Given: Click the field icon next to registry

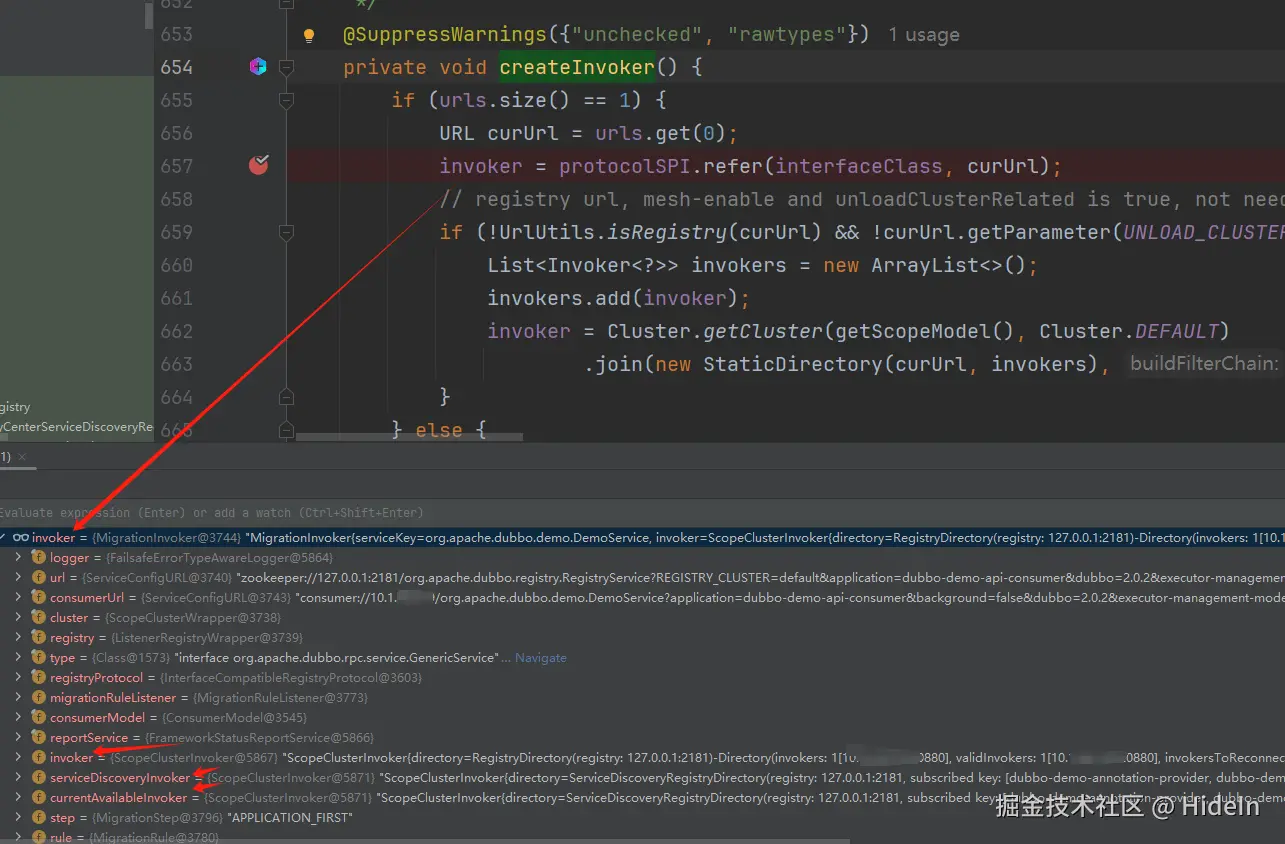Looking at the screenshot, I should 39,638.
